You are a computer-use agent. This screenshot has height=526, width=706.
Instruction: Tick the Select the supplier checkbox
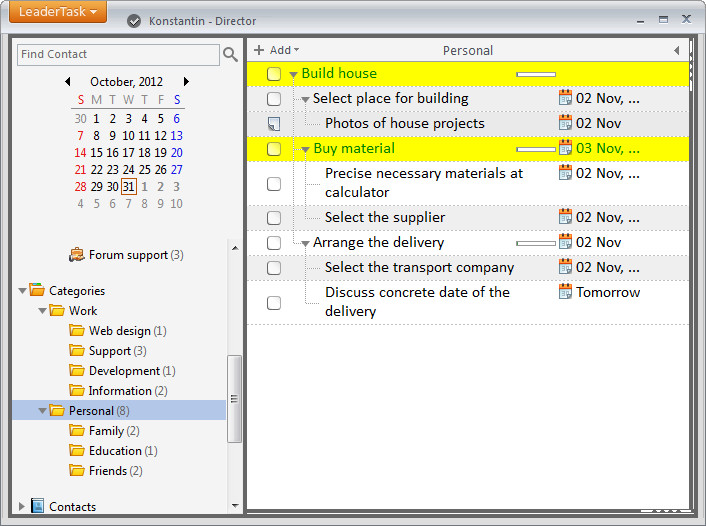(274, 218)
